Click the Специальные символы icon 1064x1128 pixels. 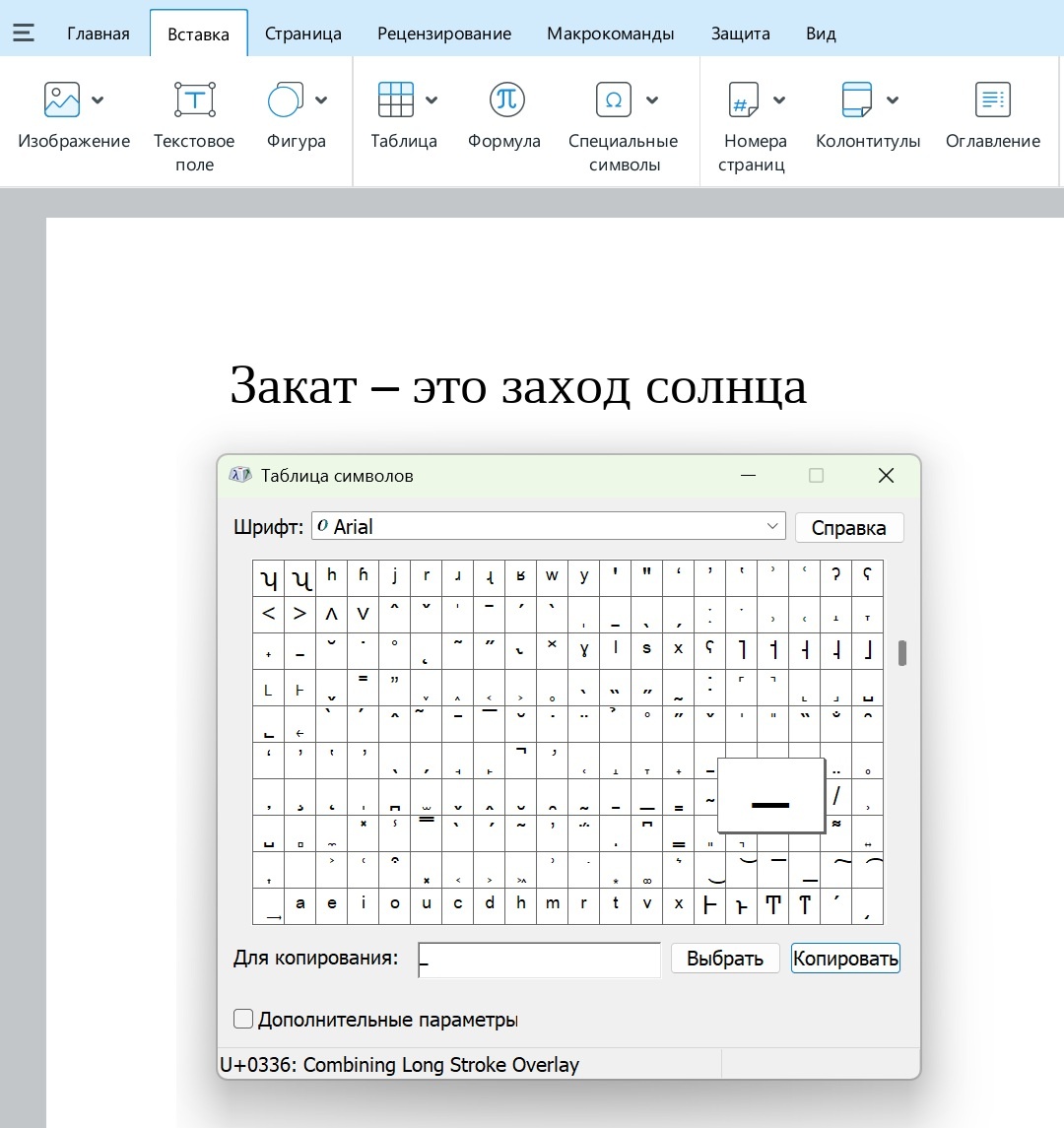(x=613, y=99)
